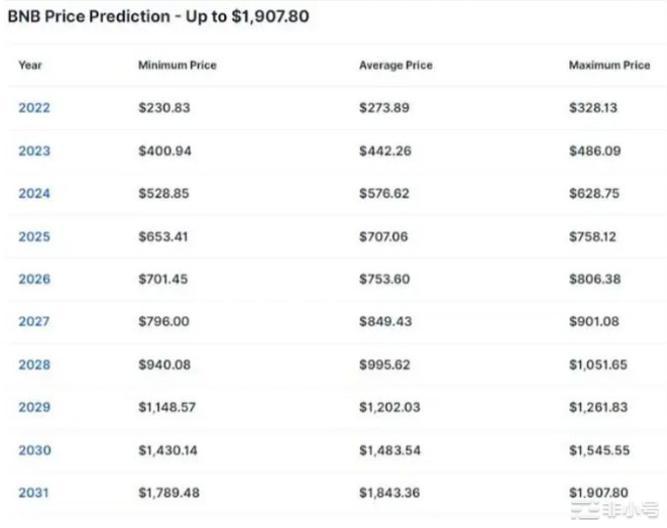Click the 2029 year link
This screenshot has width=667, height=528.
pyautogui.click(x=34, y=407)
